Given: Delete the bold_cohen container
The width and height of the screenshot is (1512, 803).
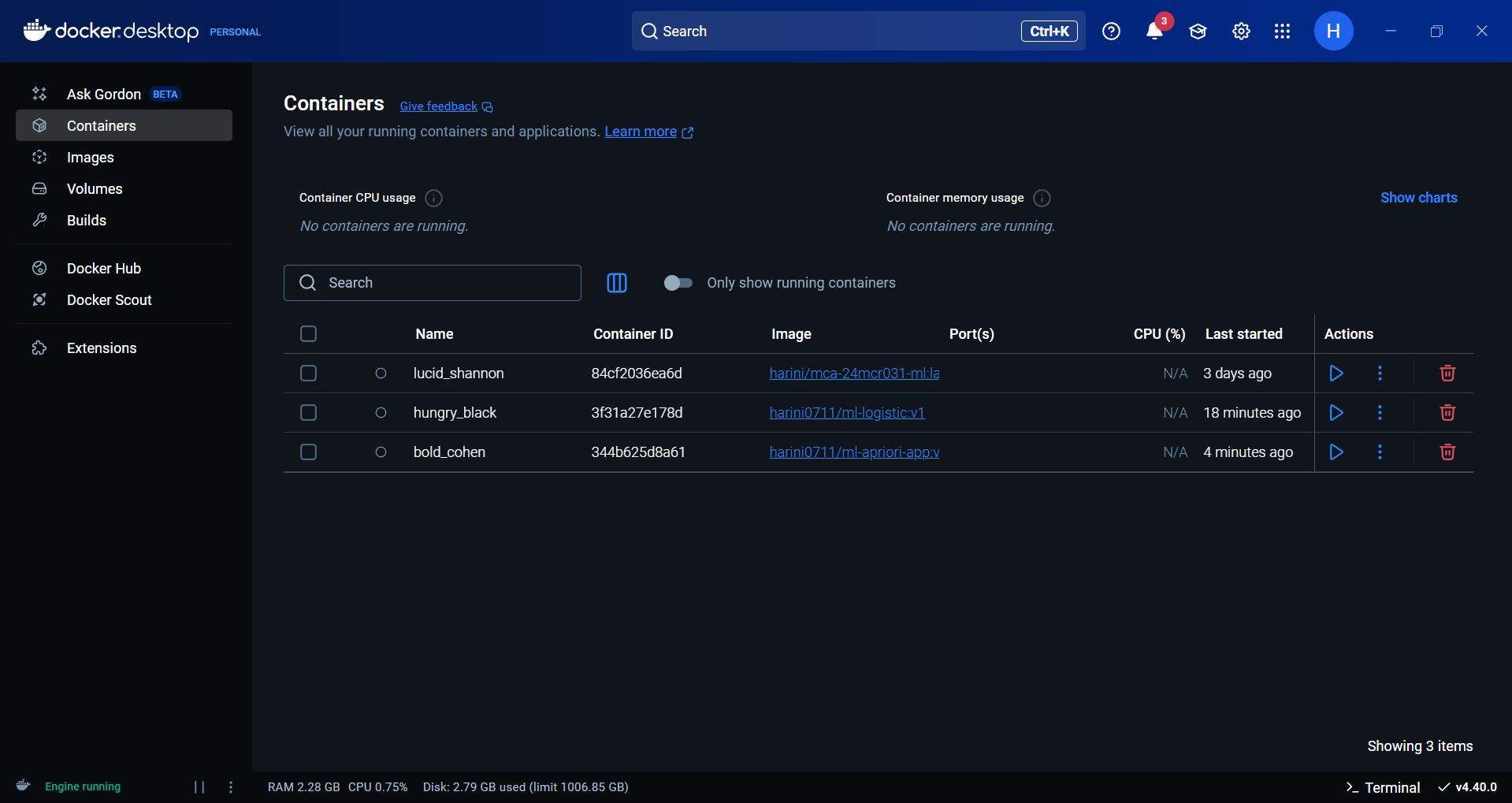Looking at the screenshot, I should point(1447,452).
